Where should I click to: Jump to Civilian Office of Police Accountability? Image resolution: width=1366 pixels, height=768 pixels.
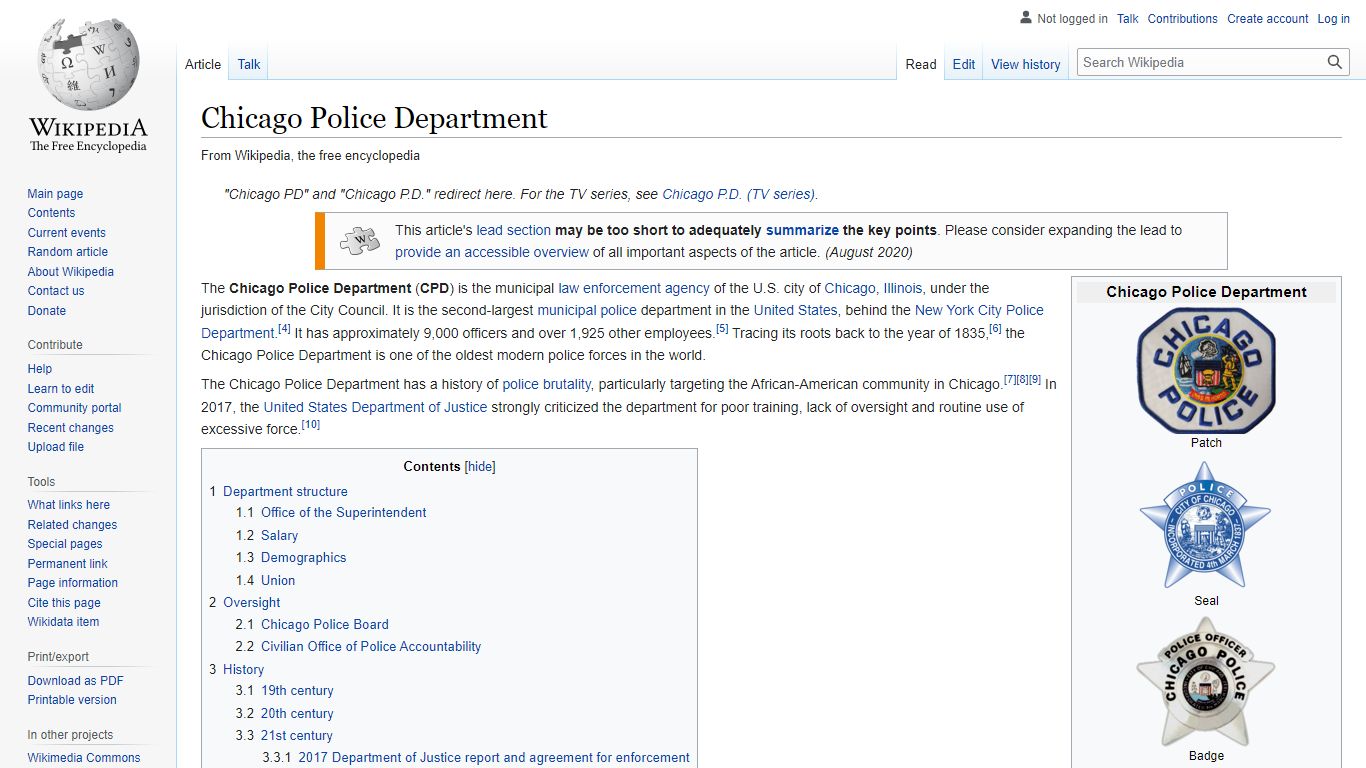[371, 647]
